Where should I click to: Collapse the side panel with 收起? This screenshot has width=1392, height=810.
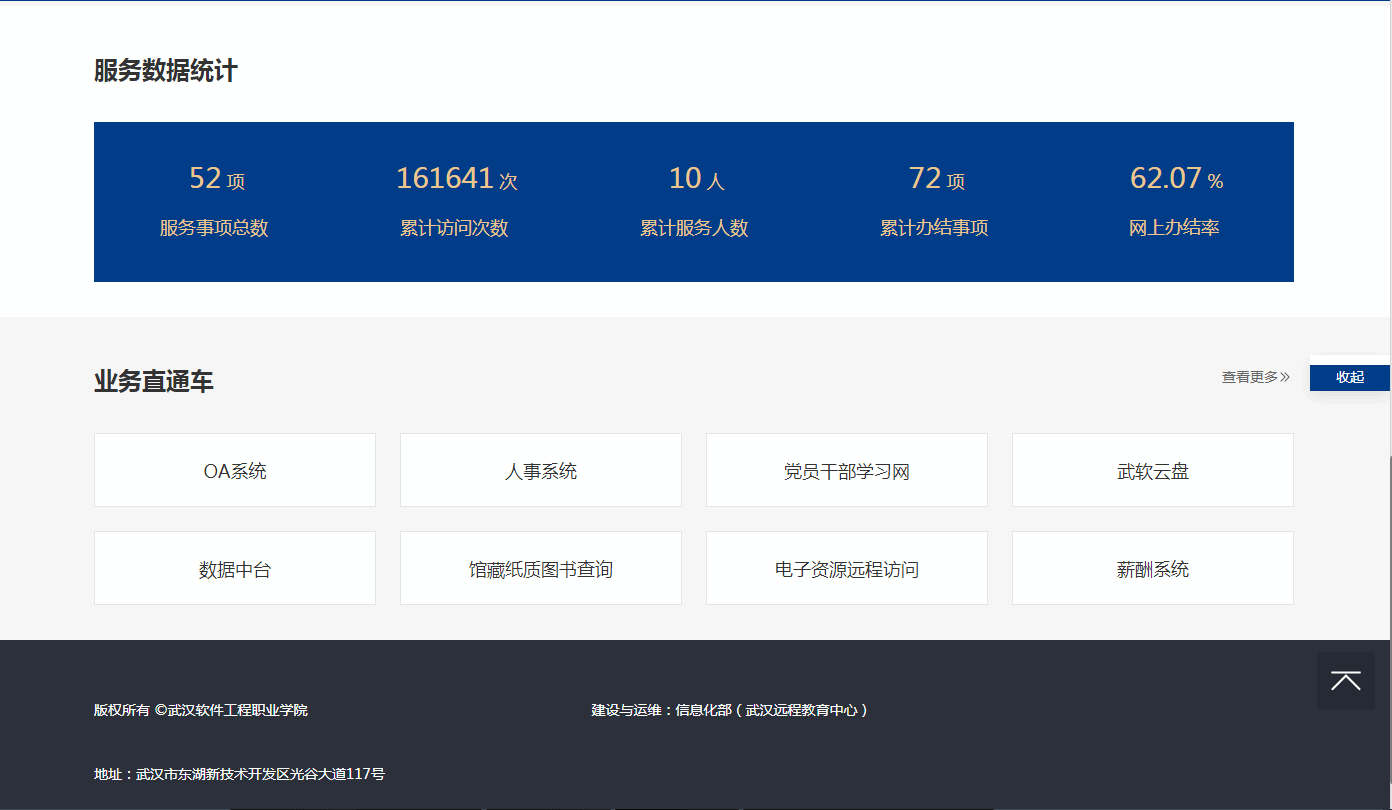tap(1349, 377)
